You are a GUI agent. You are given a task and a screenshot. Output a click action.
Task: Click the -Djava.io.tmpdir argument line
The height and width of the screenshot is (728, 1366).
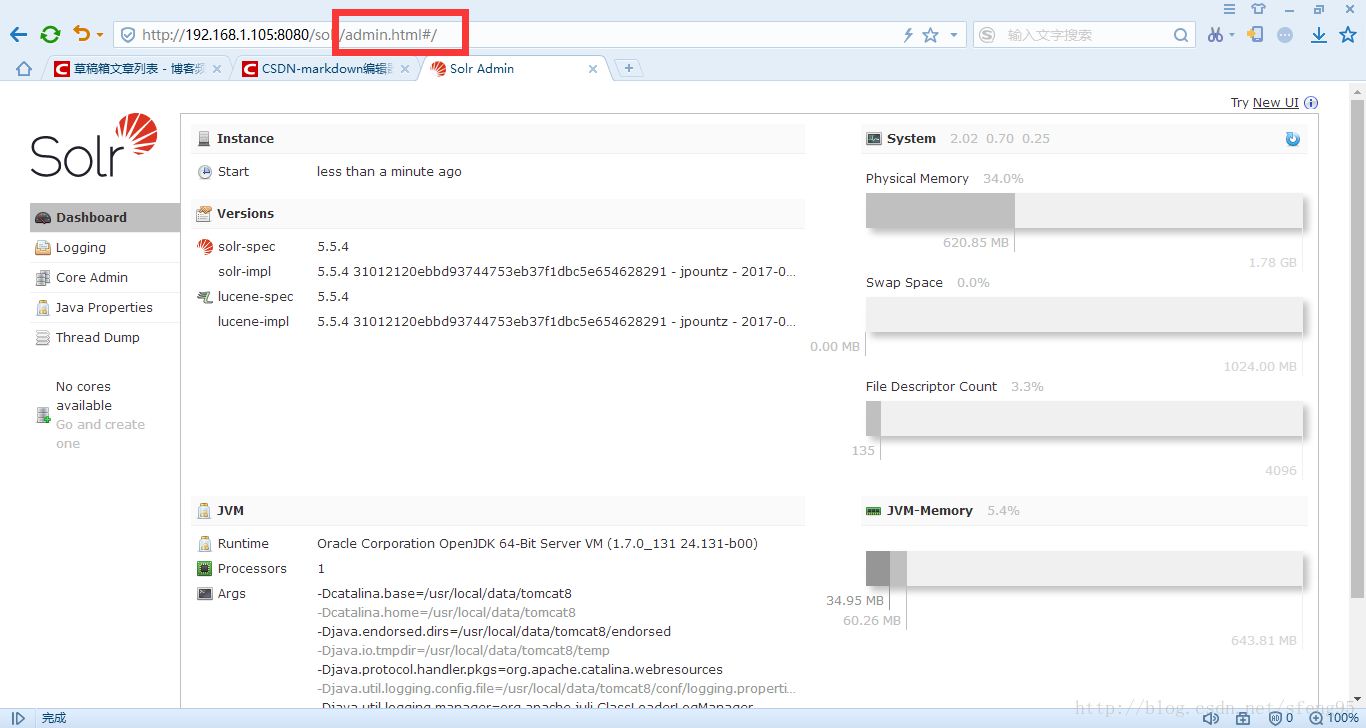pyautogui.click(x=463, y=650)
